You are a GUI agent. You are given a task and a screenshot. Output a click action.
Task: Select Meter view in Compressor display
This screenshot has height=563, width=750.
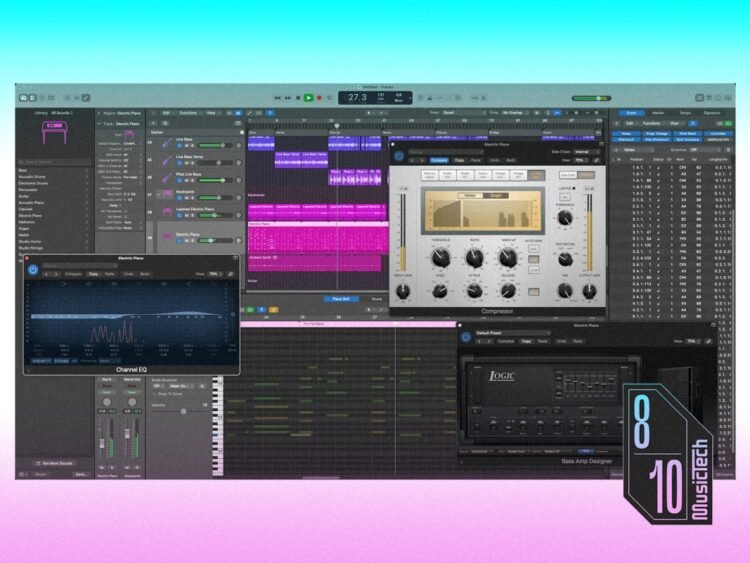[470, 195]
